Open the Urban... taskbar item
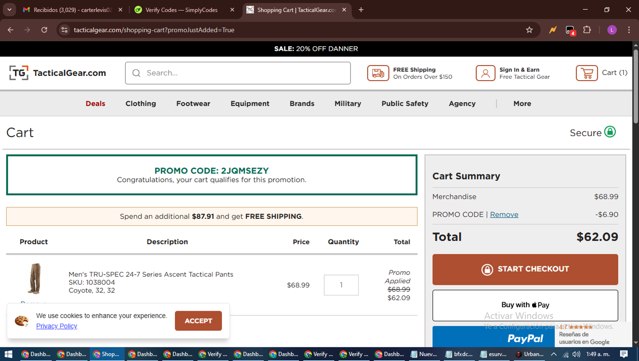The image size is (639, 361). (530, 354)
